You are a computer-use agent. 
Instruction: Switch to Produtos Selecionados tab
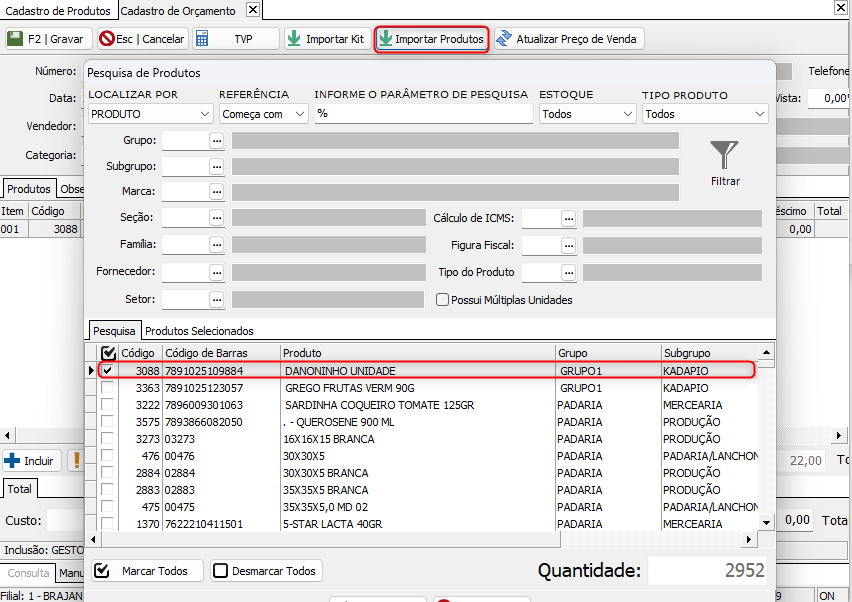(x=199, y=331)
